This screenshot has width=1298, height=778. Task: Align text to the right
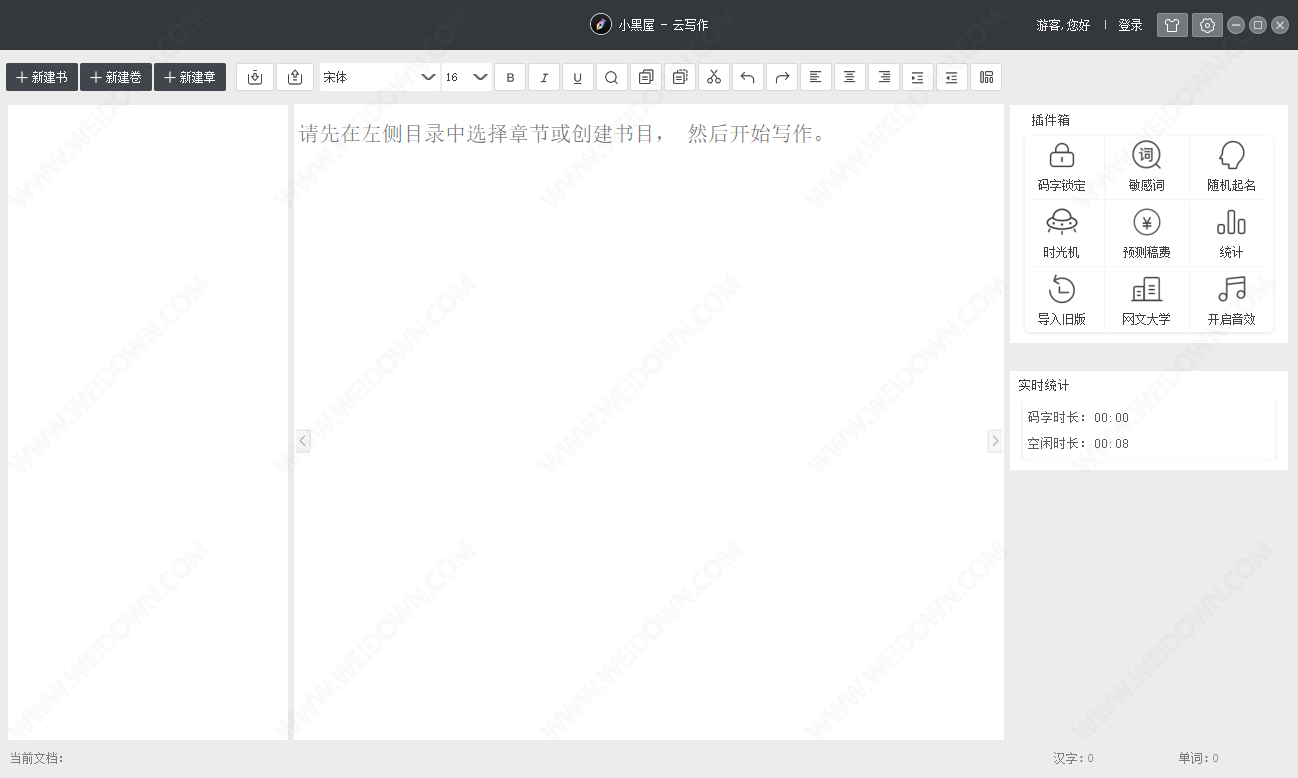pyautogui.click(x=884, y=77)
